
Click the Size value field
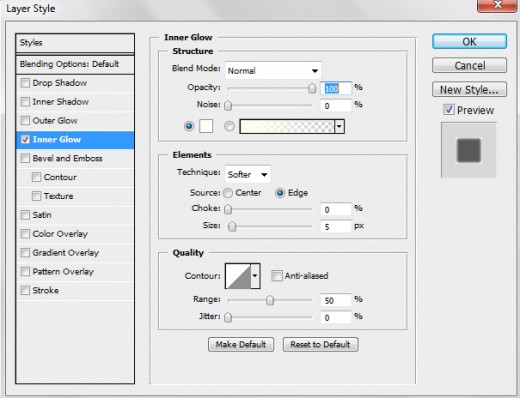pos(336,227)
